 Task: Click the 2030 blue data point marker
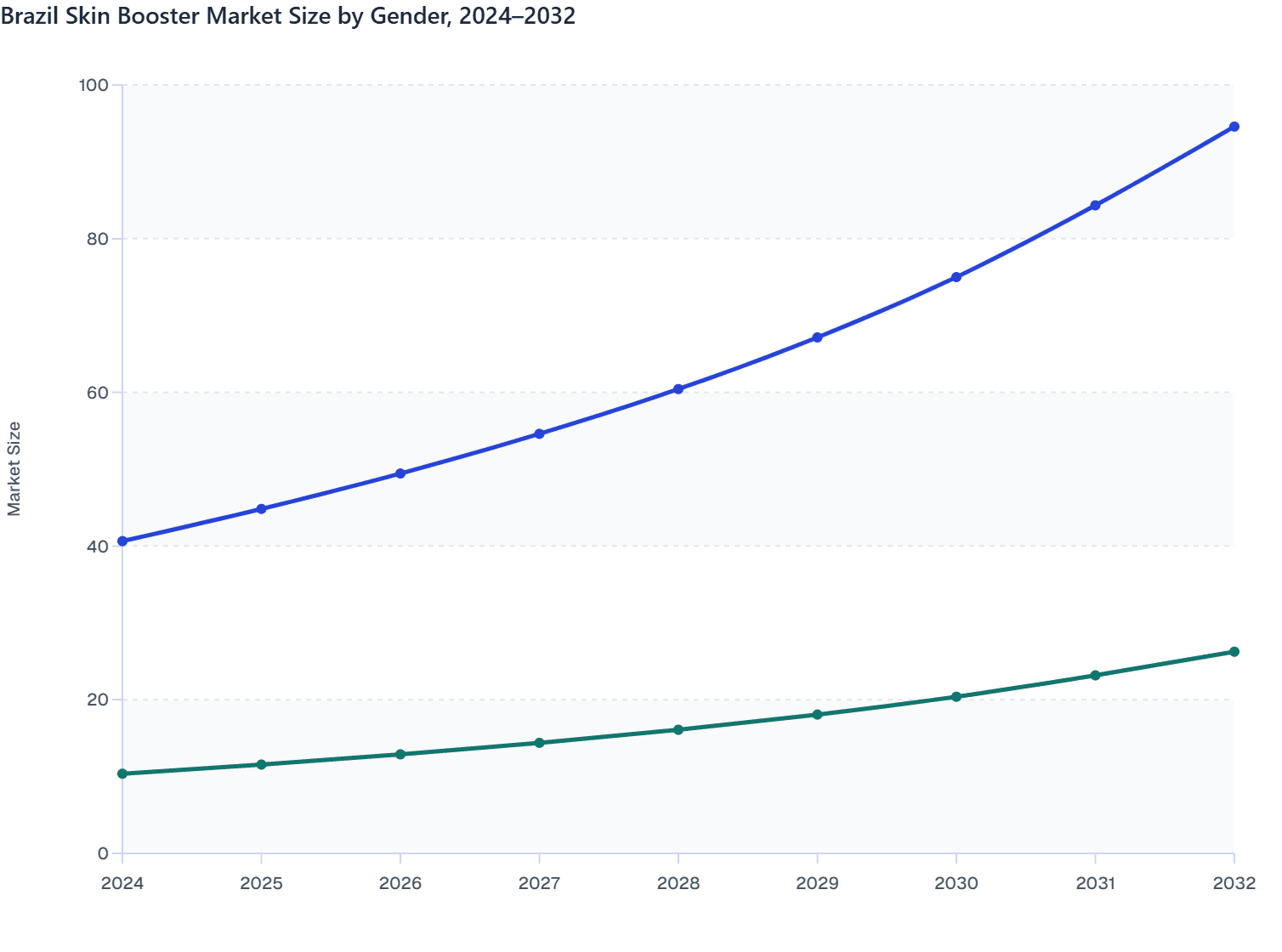tap(956, 276)
